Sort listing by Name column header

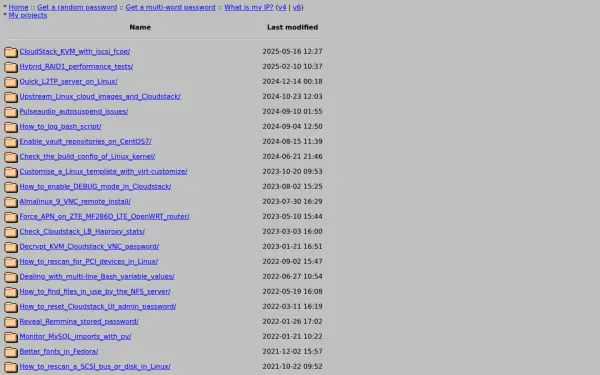click(140, 27)
